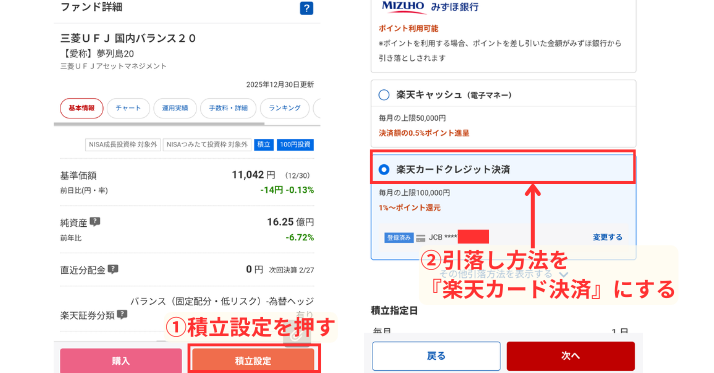Click the 積立 blue tag
Screen dimensions: 714x373
click(x=264, y=145)
